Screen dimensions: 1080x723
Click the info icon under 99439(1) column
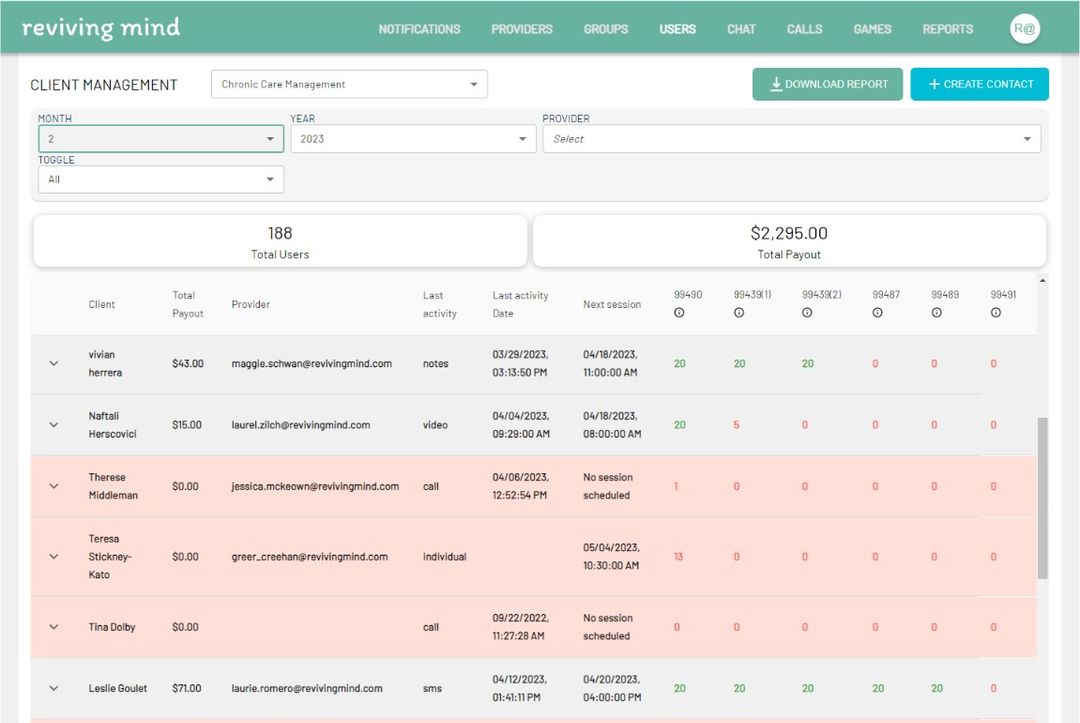[x=739, y=313]
